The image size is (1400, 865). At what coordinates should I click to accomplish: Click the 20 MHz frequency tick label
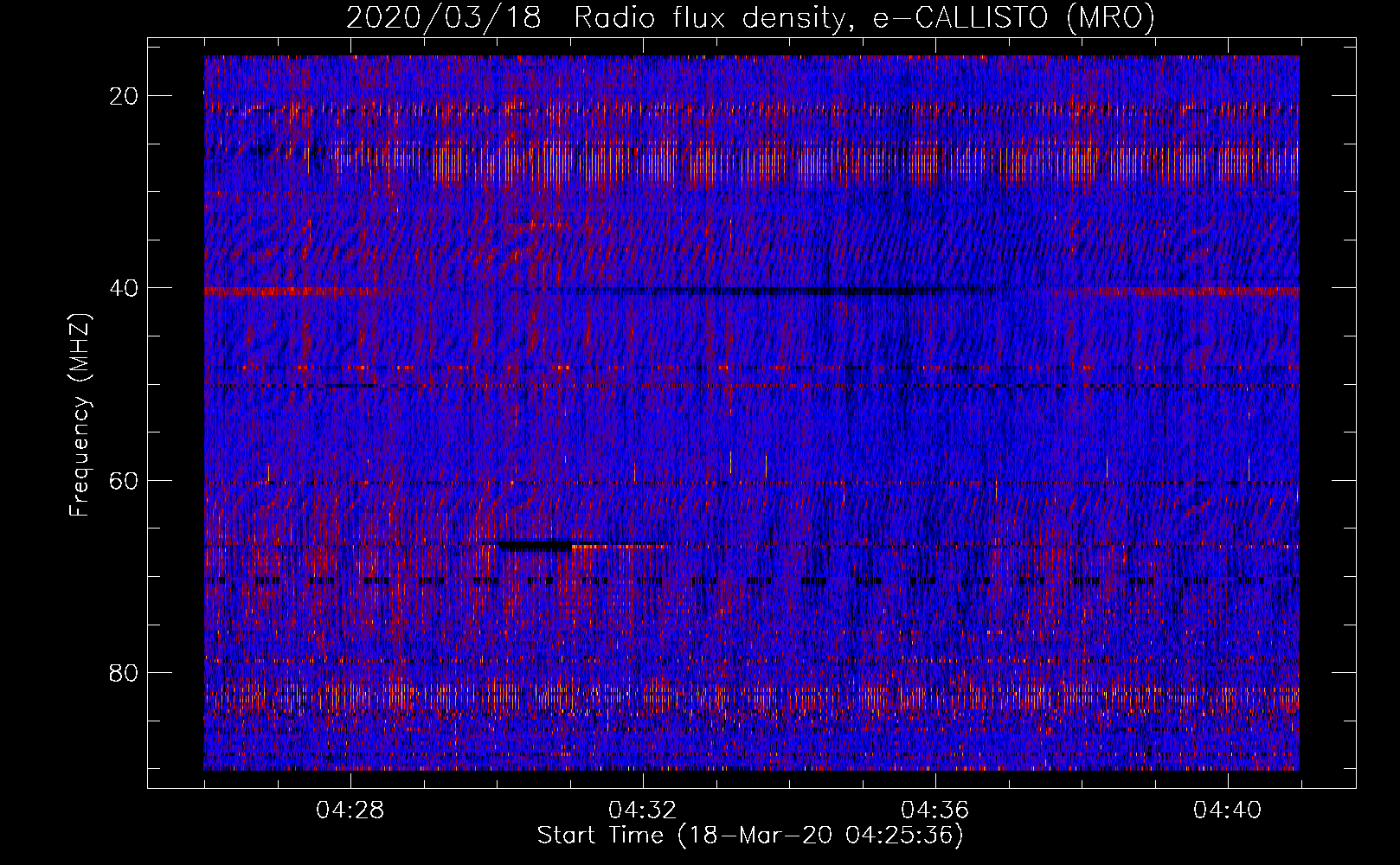[125, 96]
